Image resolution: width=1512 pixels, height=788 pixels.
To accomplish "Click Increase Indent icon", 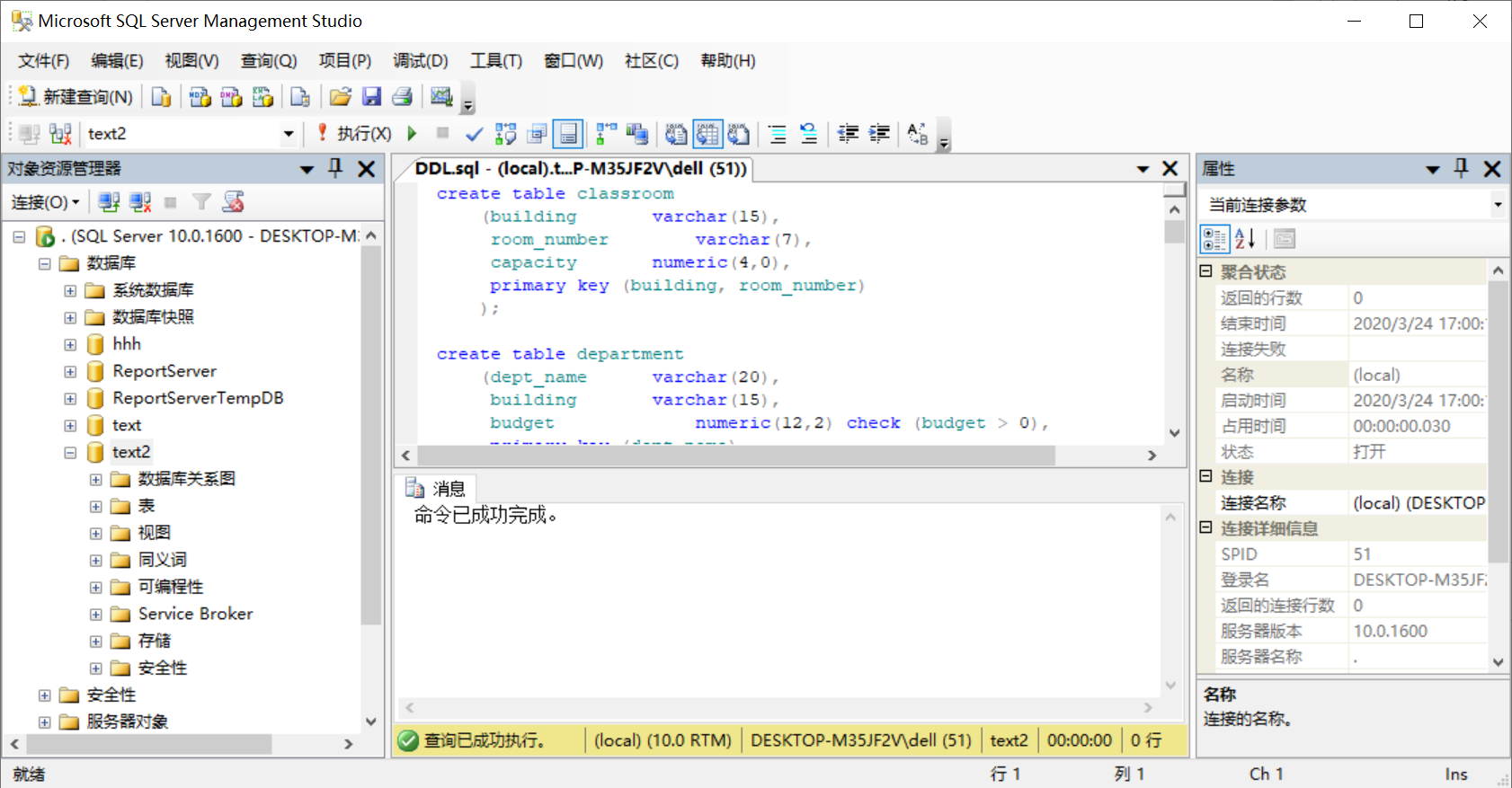I will tap(879, 134).
